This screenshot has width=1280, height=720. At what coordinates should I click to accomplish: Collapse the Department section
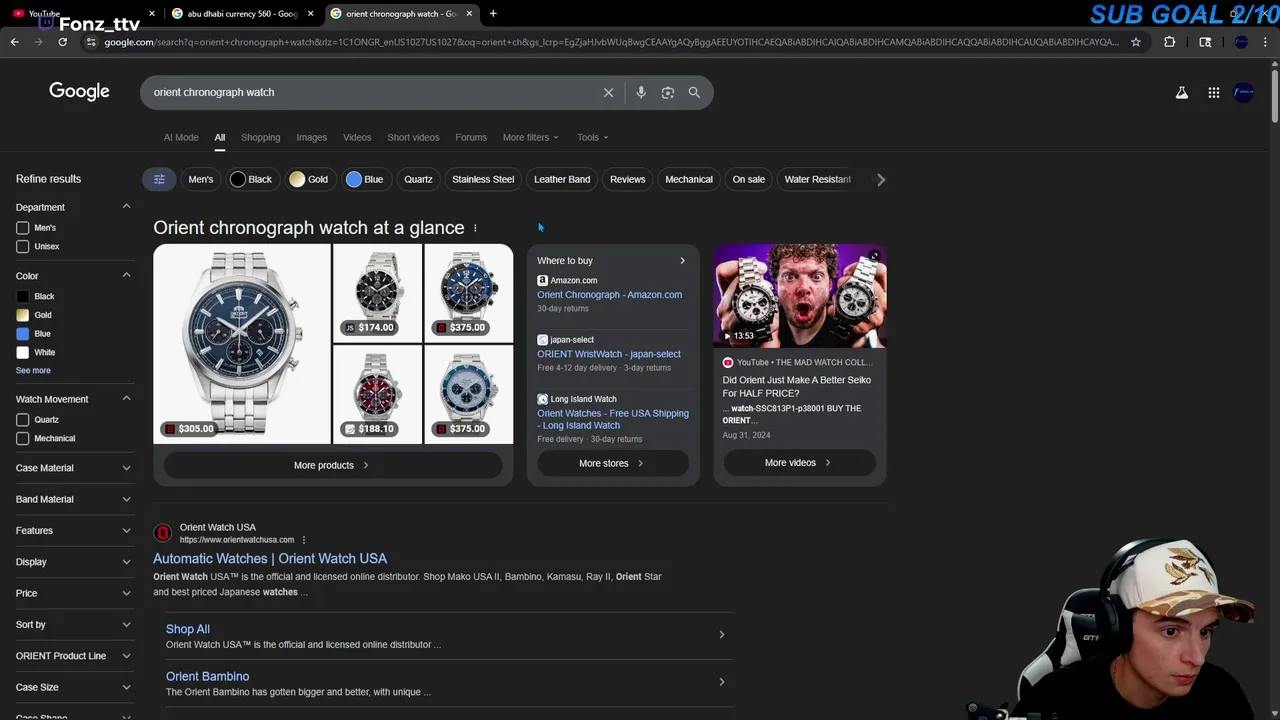click(126, 207)
